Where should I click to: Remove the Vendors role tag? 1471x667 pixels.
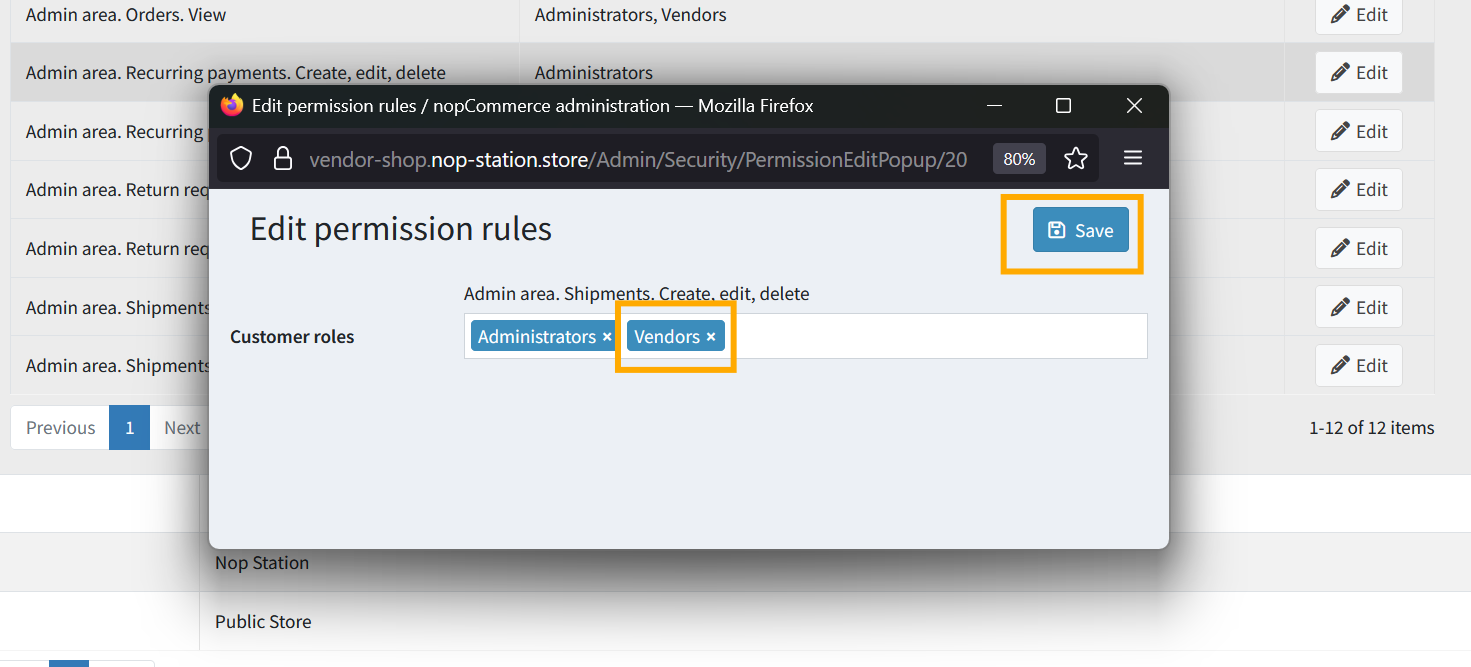click(711, 337)
